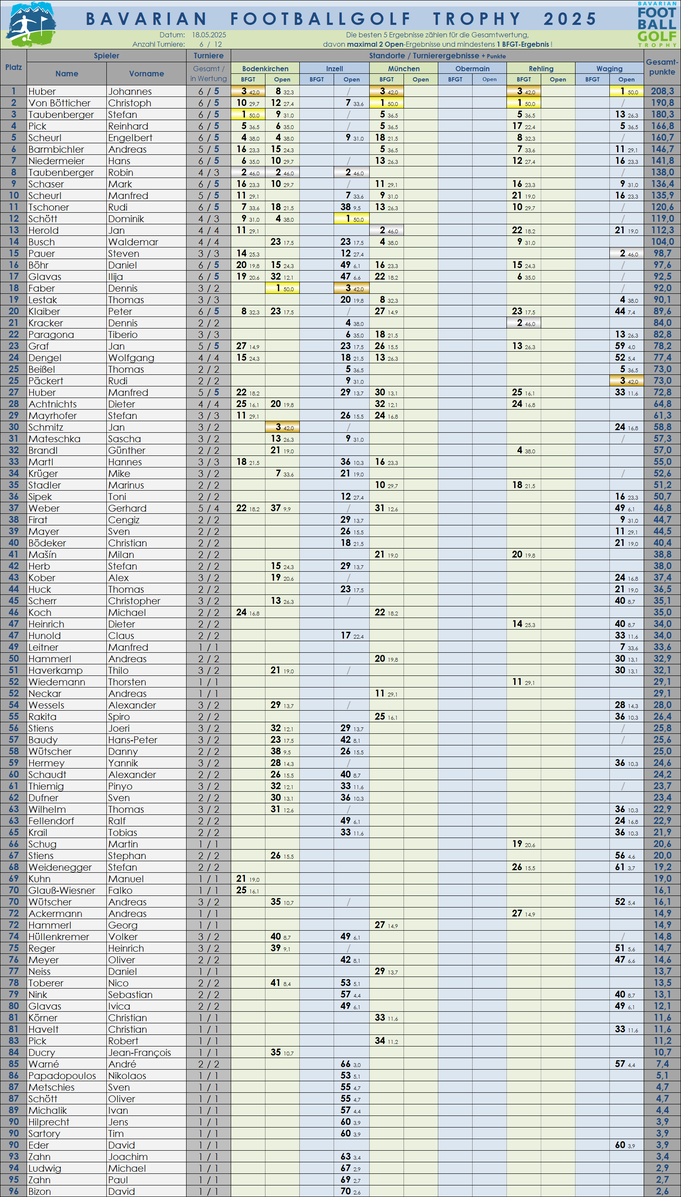This screenshot has width=681, height=1197.
Task: Click the 'Standorte / Turnierergebnisse' header
Action: click(437, 56)
